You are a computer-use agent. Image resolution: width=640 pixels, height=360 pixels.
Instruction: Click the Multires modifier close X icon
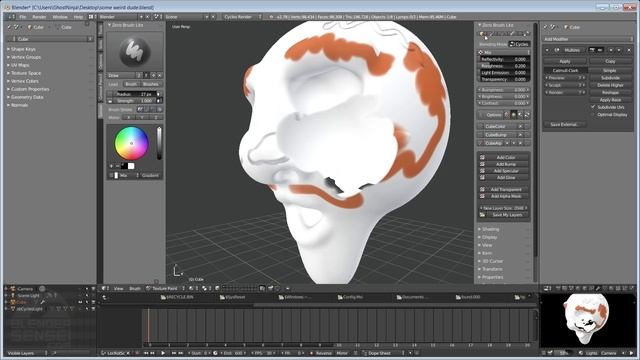click(629, 50)
